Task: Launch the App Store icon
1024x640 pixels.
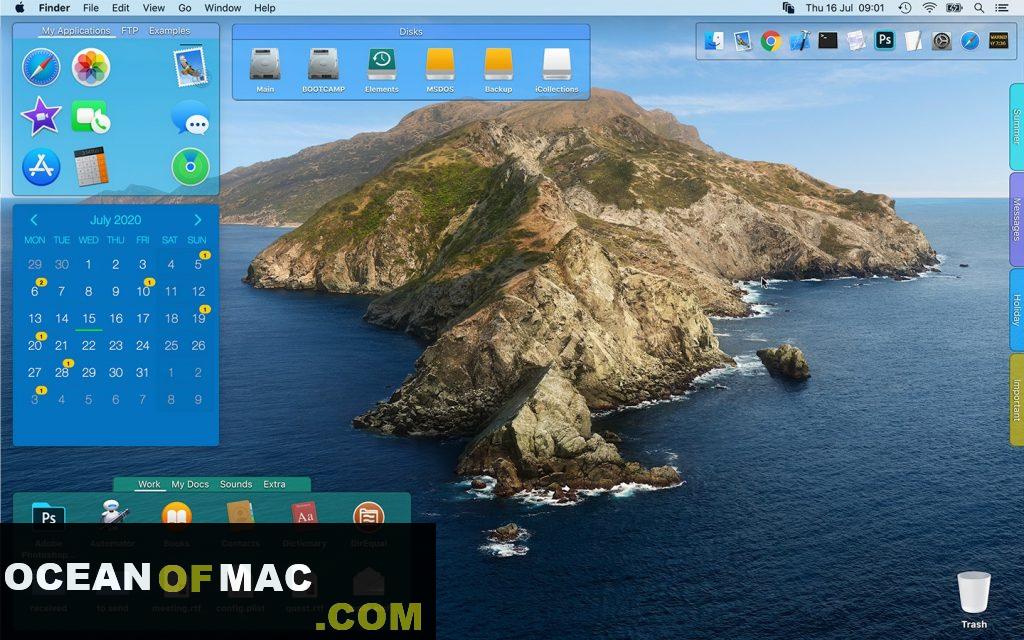Action: point(41,167)
